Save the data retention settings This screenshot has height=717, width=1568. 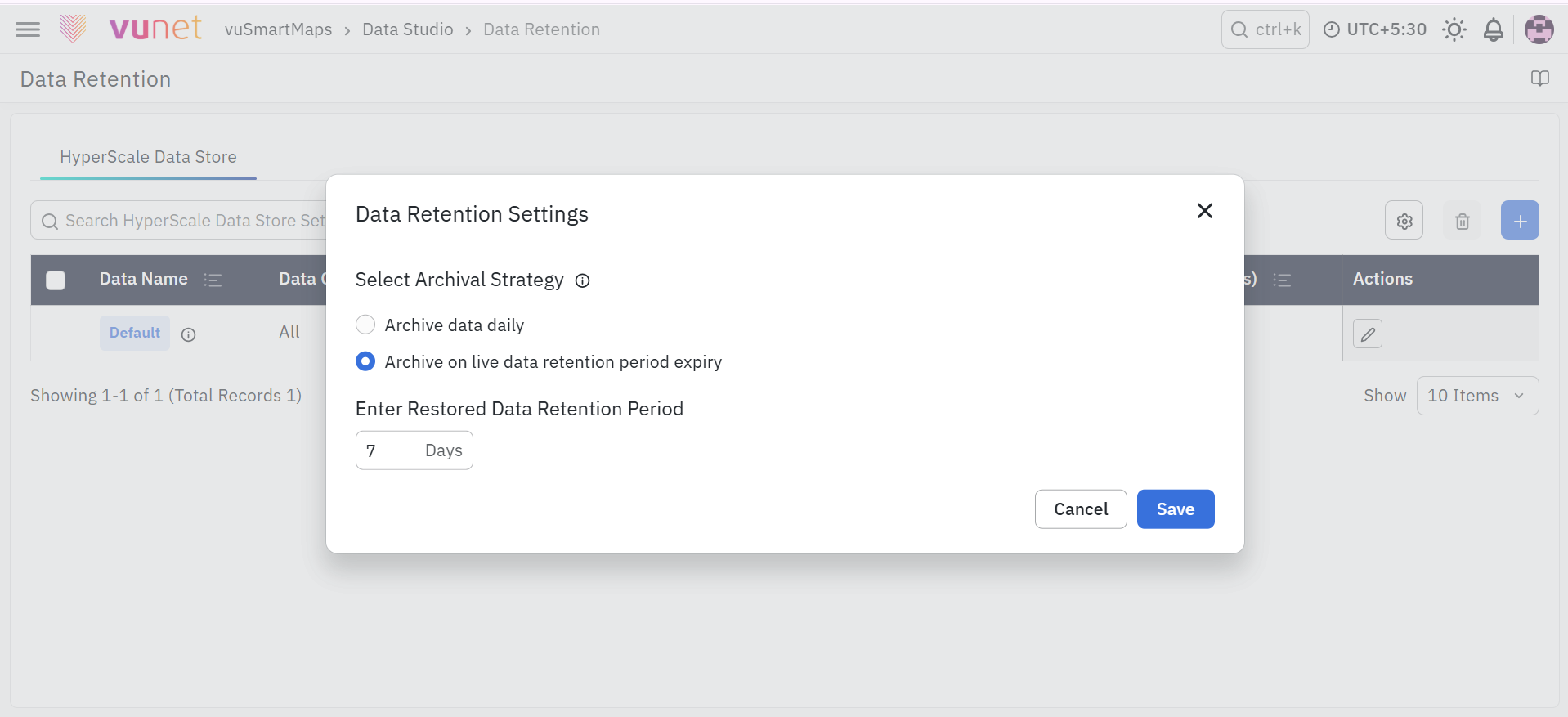[1176, 509]
